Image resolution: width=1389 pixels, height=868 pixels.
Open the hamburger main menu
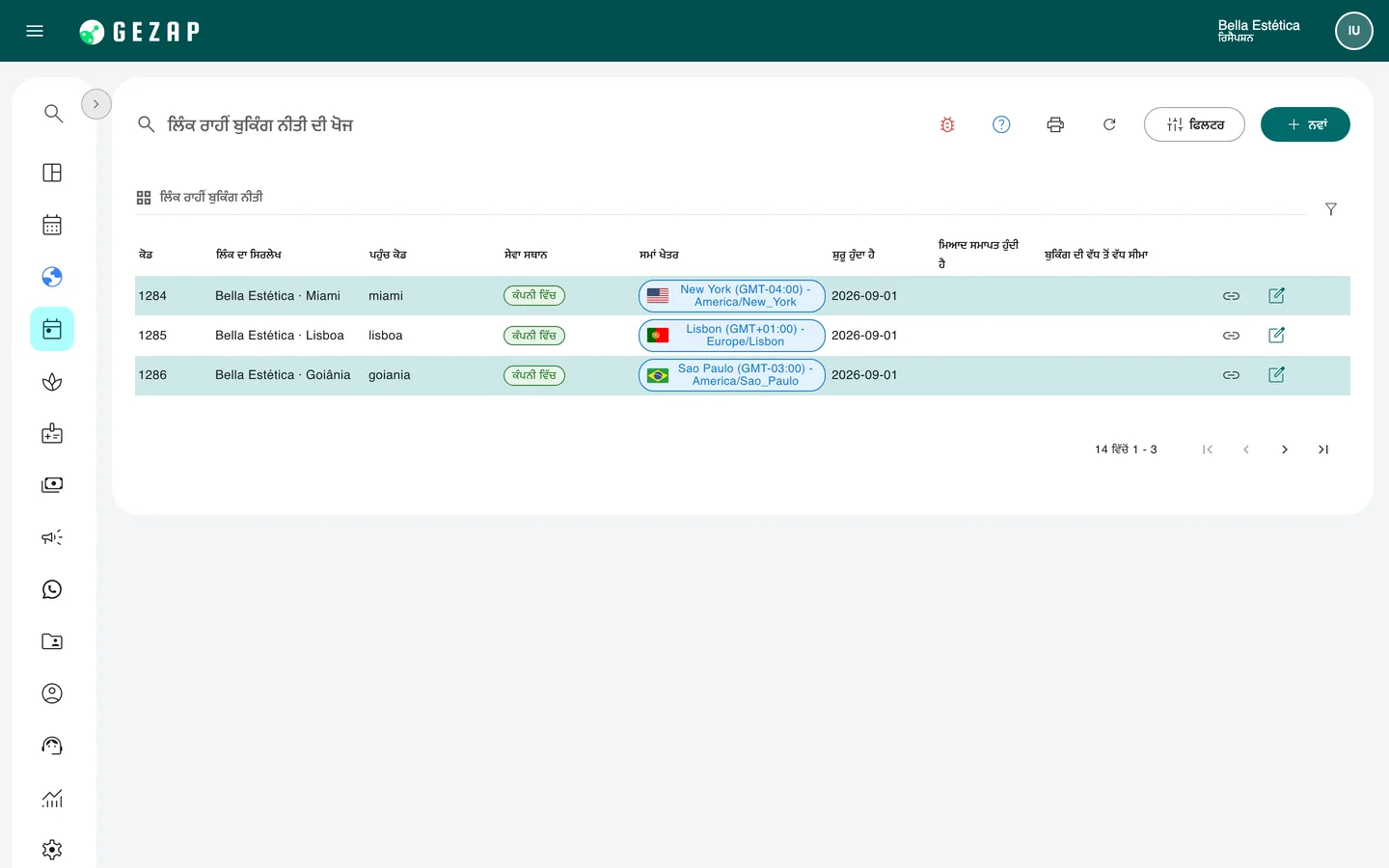click(x=35, y=31)
